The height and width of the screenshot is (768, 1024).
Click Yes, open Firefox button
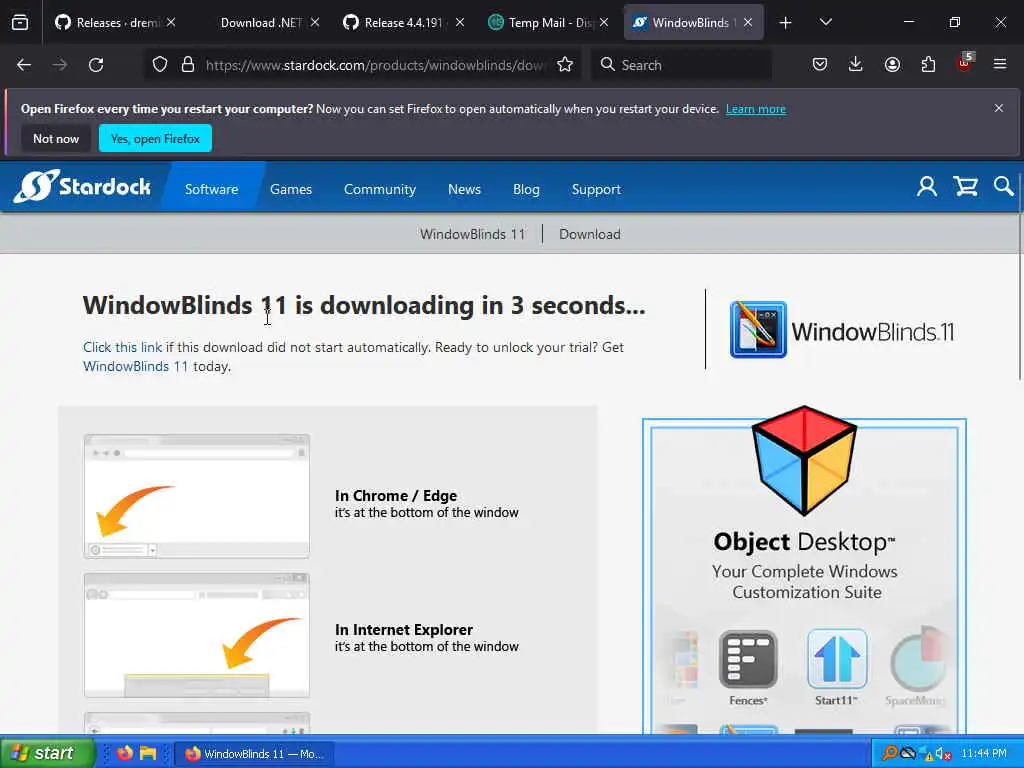point(155,138)
